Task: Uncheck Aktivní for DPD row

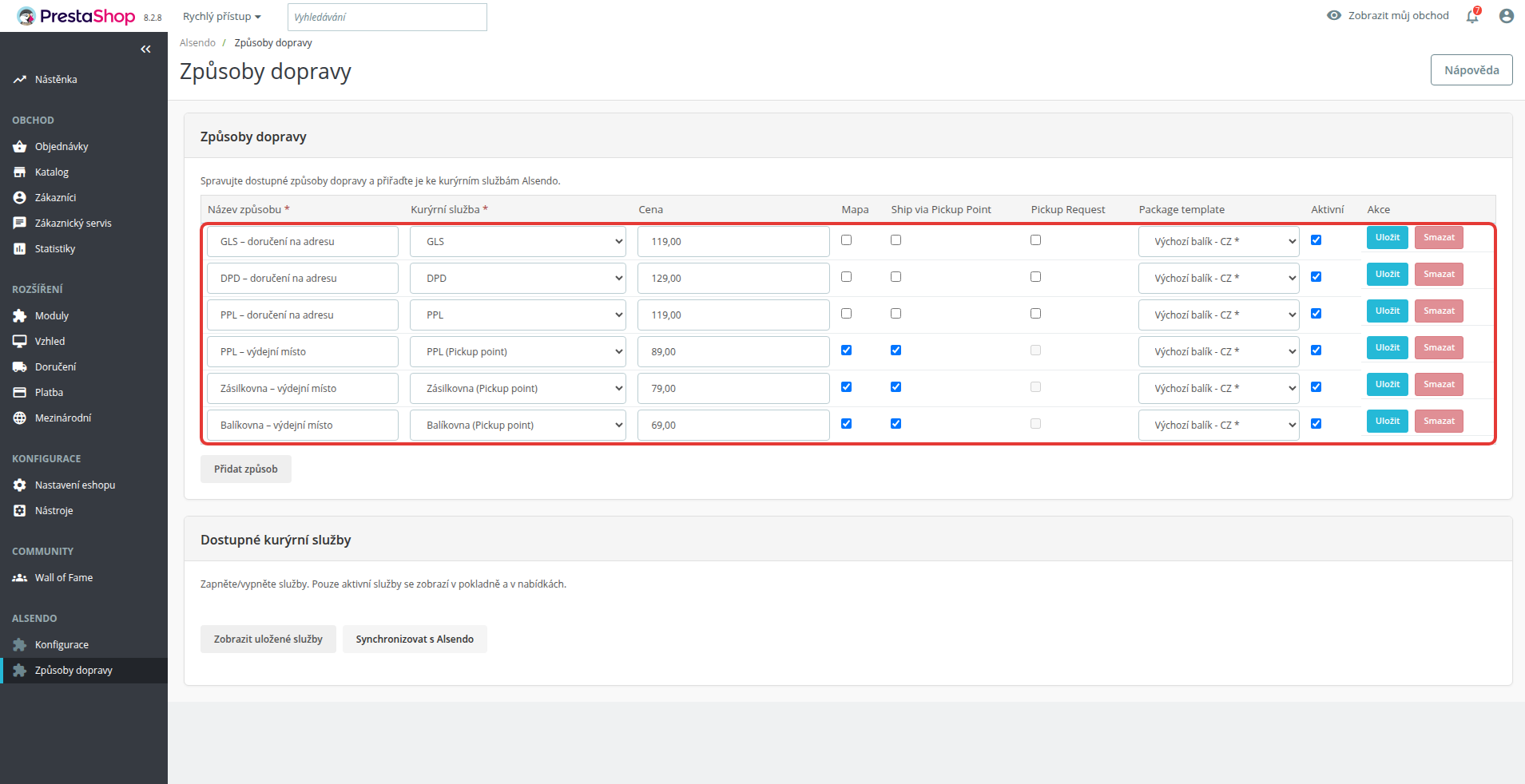Action: tap(1317, 277)
